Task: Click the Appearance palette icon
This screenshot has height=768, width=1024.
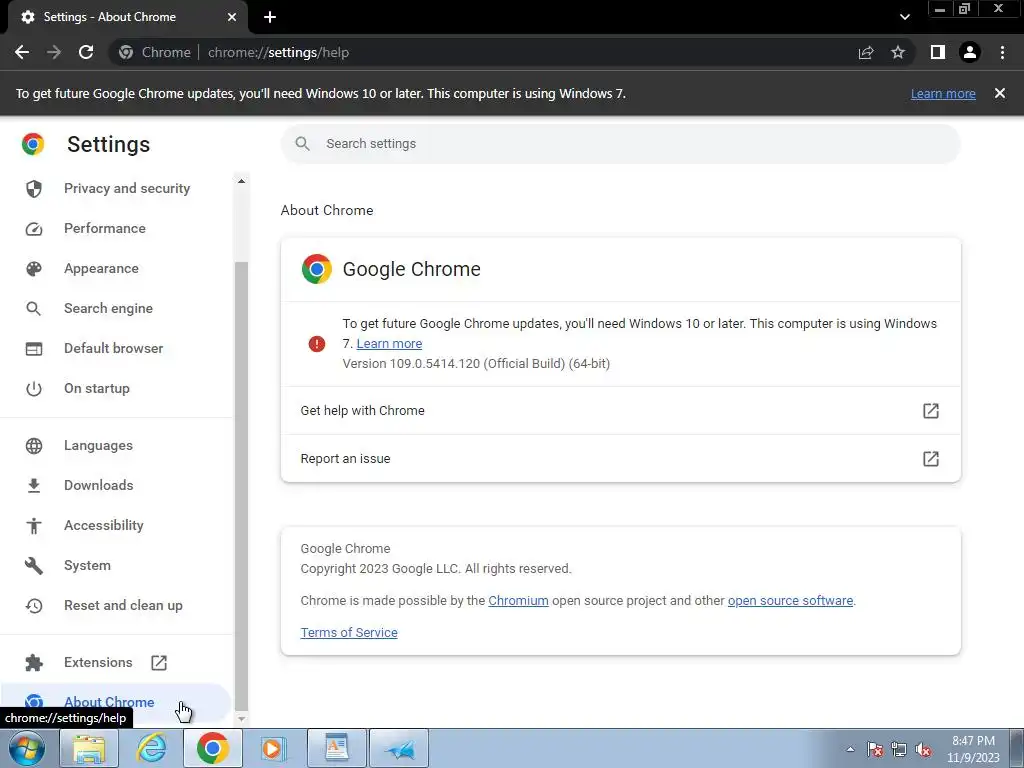Action: (x=34, y=268)
